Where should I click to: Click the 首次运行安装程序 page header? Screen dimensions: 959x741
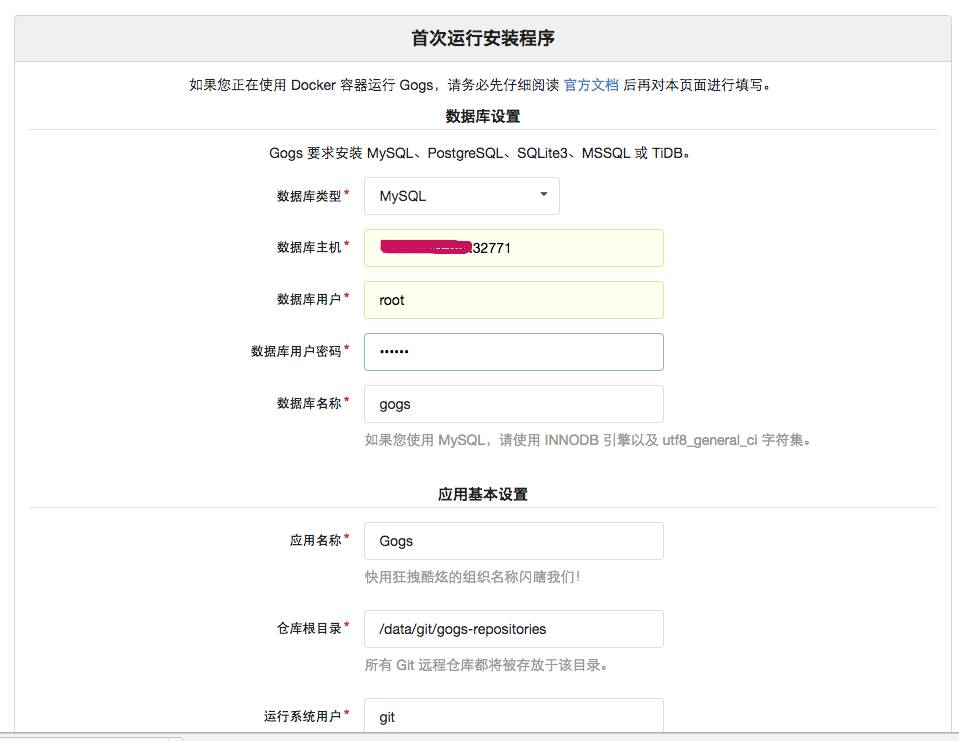tap(483, 38)
